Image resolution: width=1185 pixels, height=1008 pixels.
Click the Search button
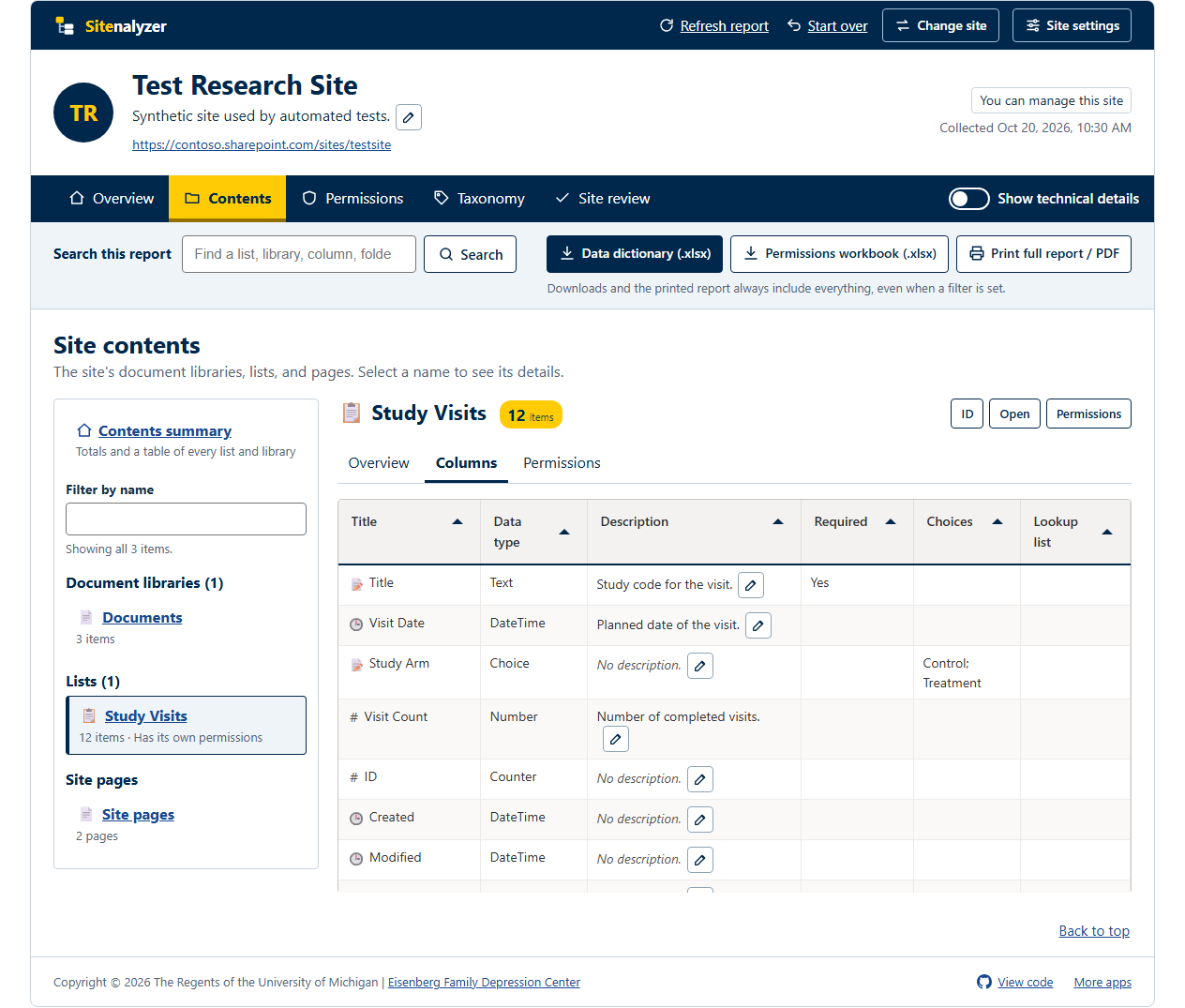click(x=470, y=254)
